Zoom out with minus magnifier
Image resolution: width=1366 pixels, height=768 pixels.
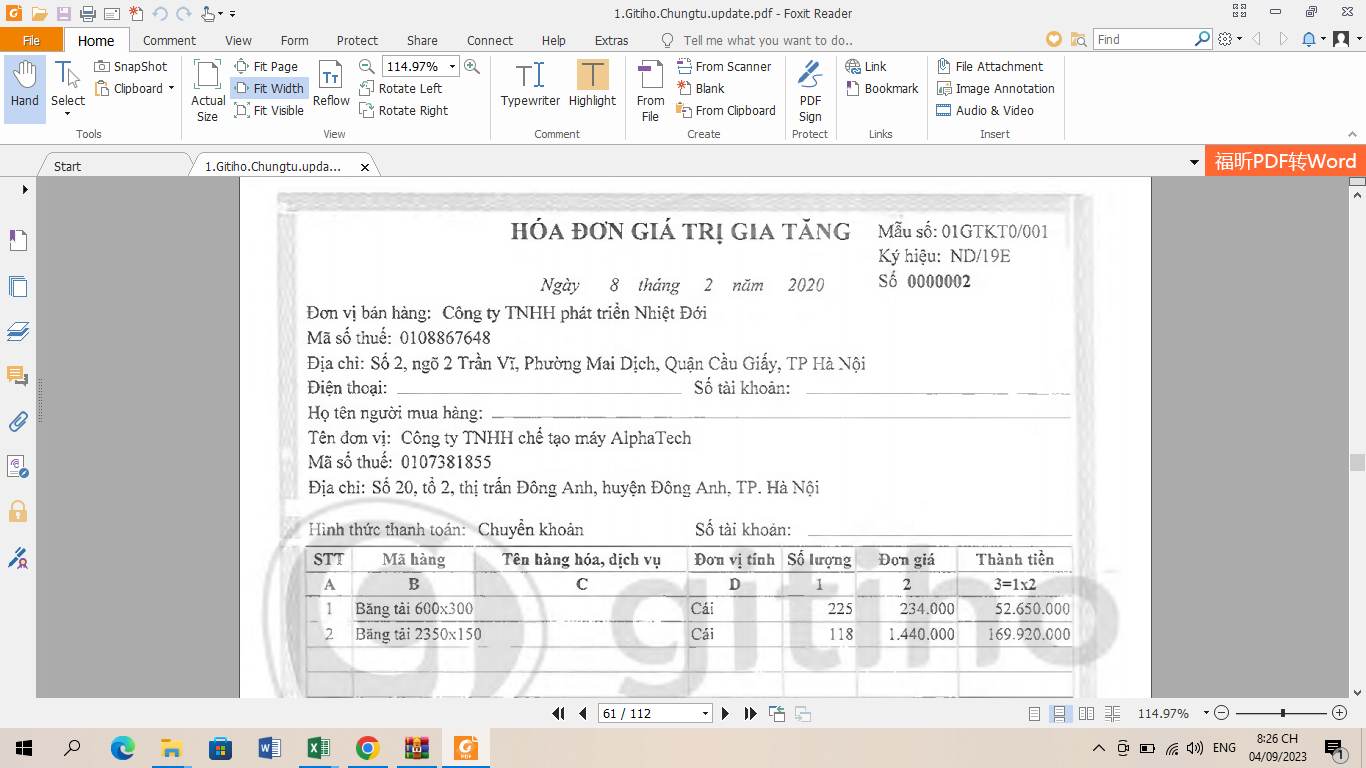coord(367,66)
